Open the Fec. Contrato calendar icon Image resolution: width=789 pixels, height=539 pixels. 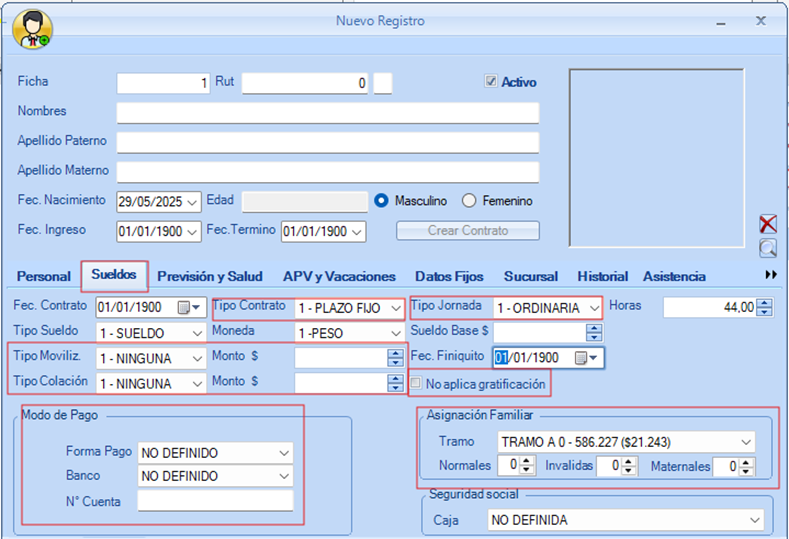(x=185, y=307)
